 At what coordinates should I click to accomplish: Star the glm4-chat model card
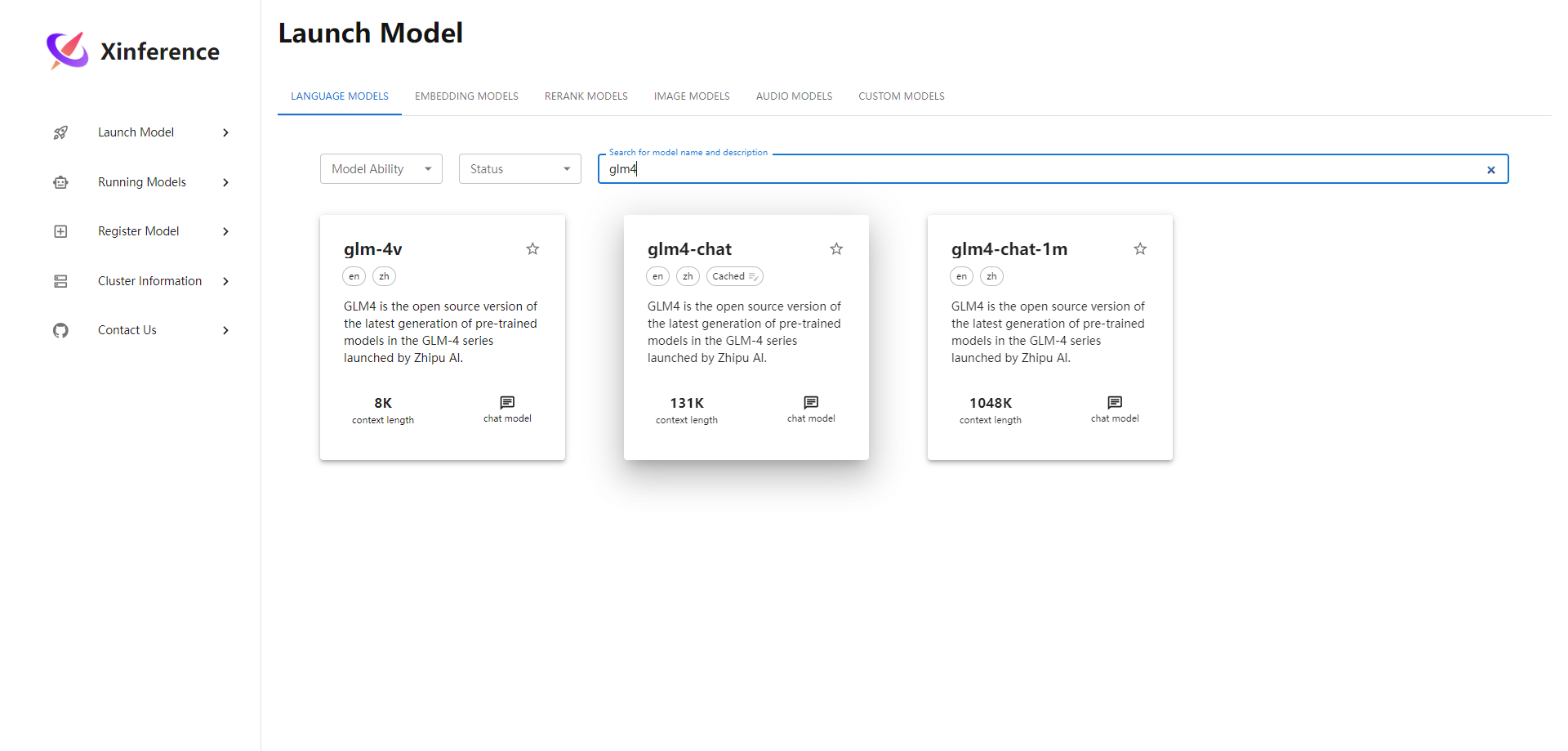[836, 248]
